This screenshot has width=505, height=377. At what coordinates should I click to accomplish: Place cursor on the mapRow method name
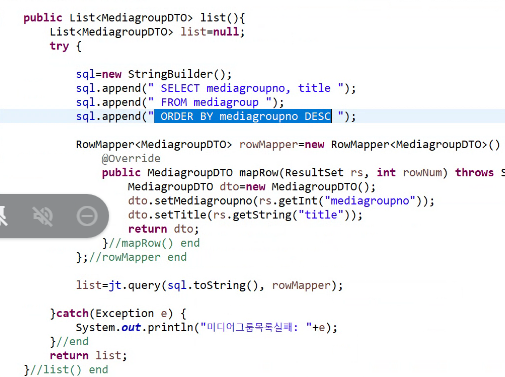(x=259, y=172)
